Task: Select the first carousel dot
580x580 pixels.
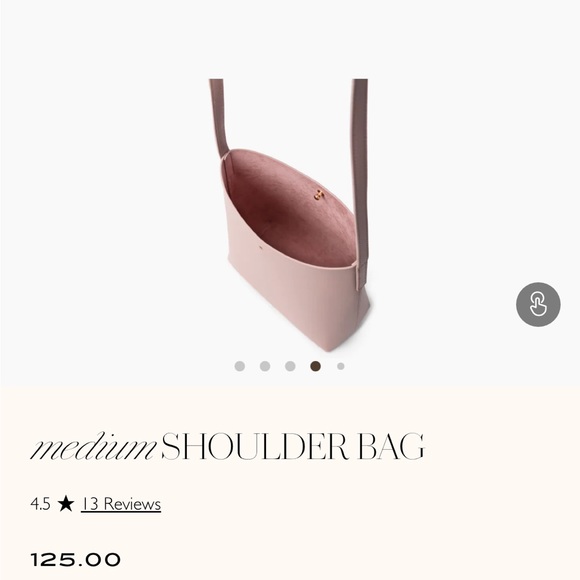Action: tap(240, 366)
